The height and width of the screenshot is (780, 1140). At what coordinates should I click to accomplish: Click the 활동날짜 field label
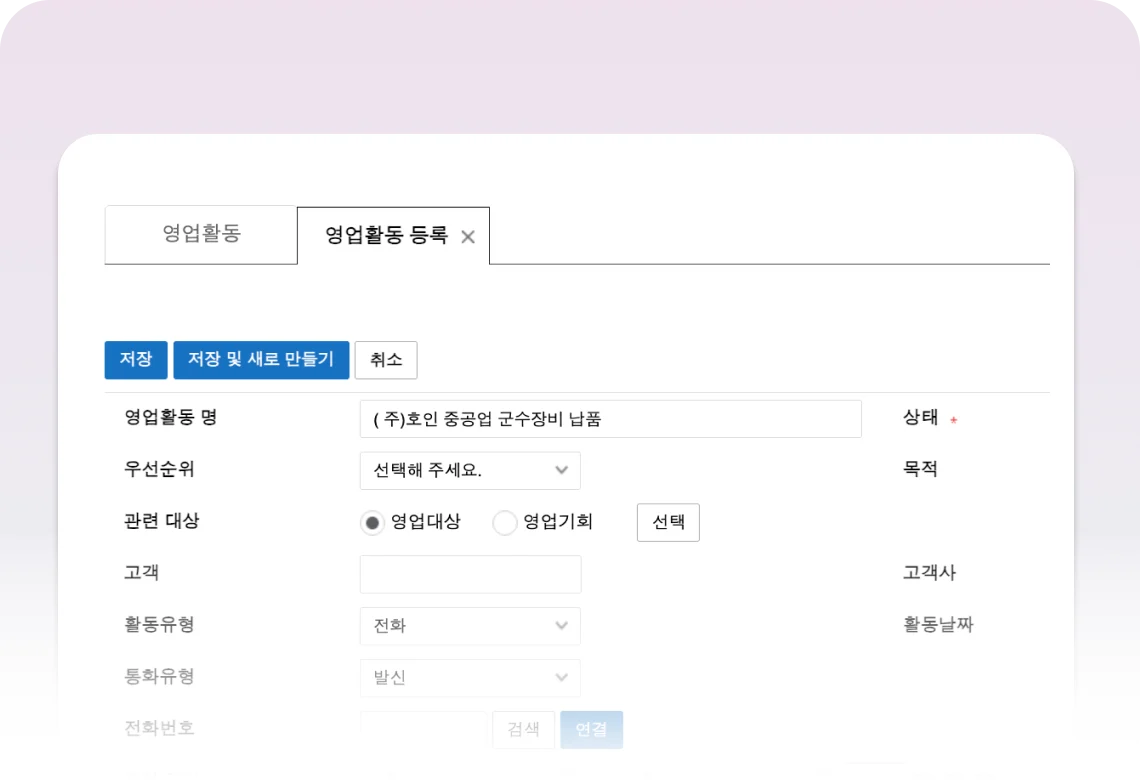point(938,625)
